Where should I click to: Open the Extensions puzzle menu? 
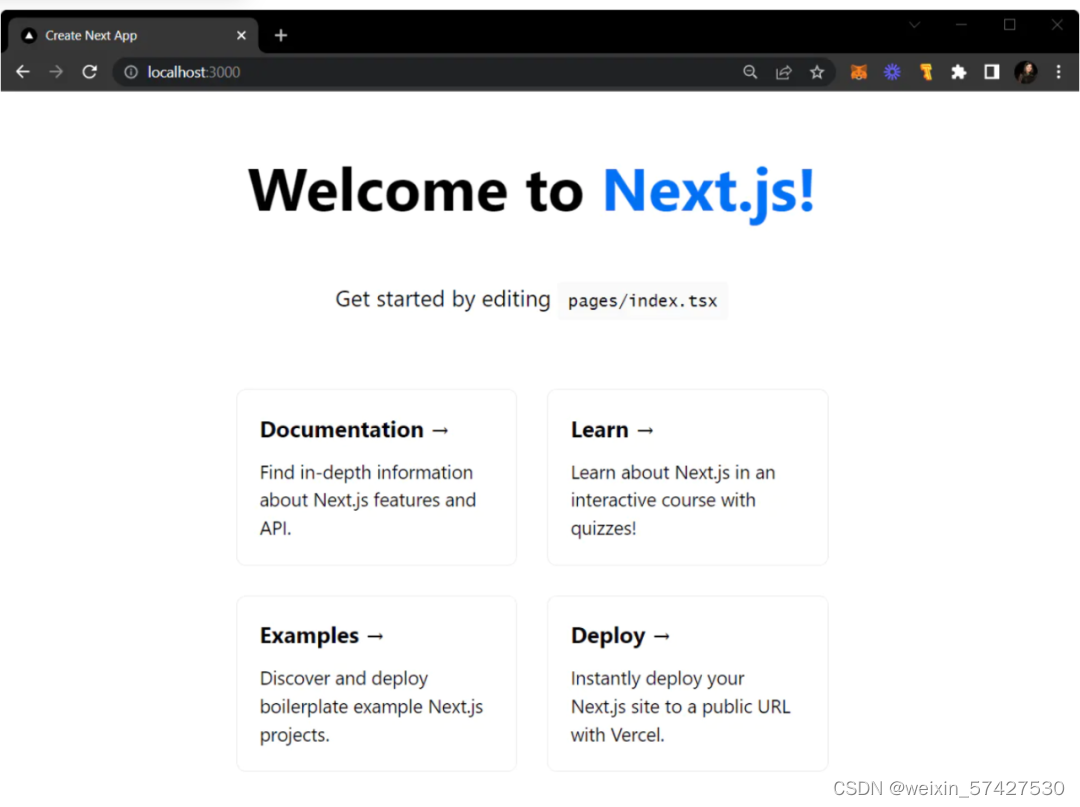[x=959, y=72]
